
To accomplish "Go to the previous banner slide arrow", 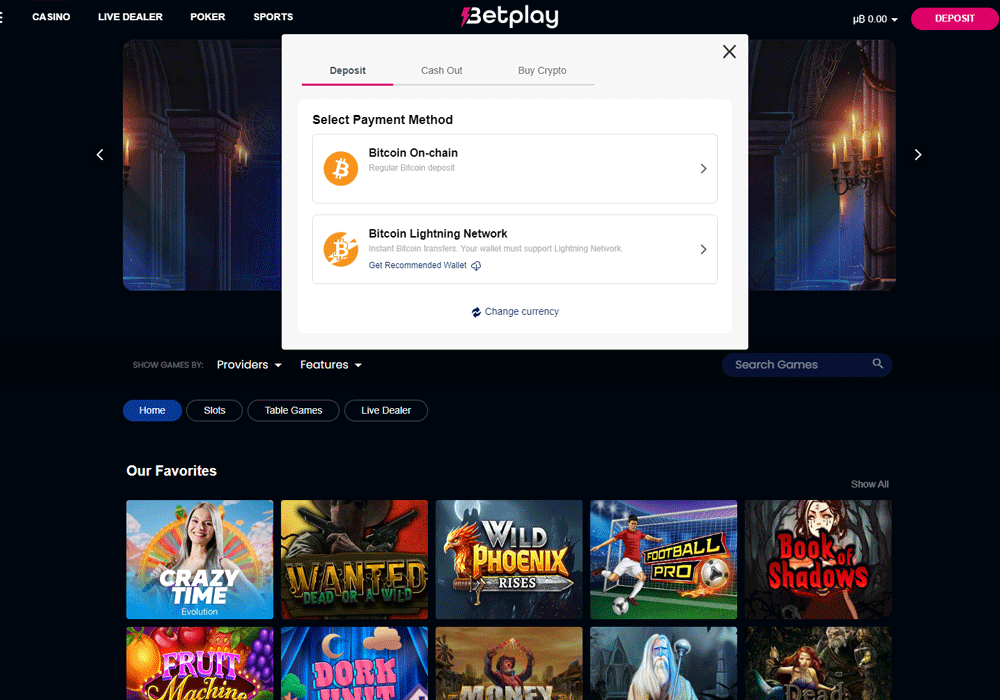I will click(100, 154).
